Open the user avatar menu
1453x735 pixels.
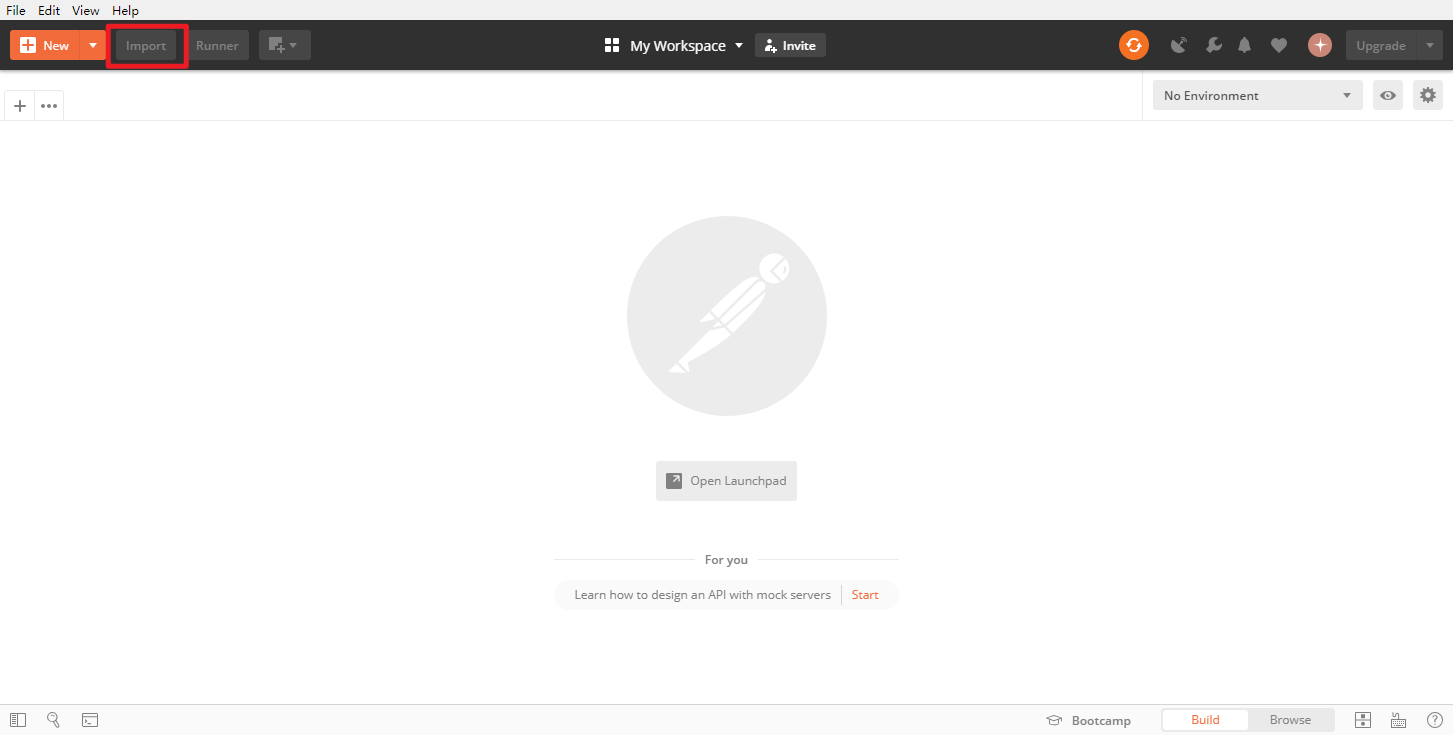(x=1320, y=45)
